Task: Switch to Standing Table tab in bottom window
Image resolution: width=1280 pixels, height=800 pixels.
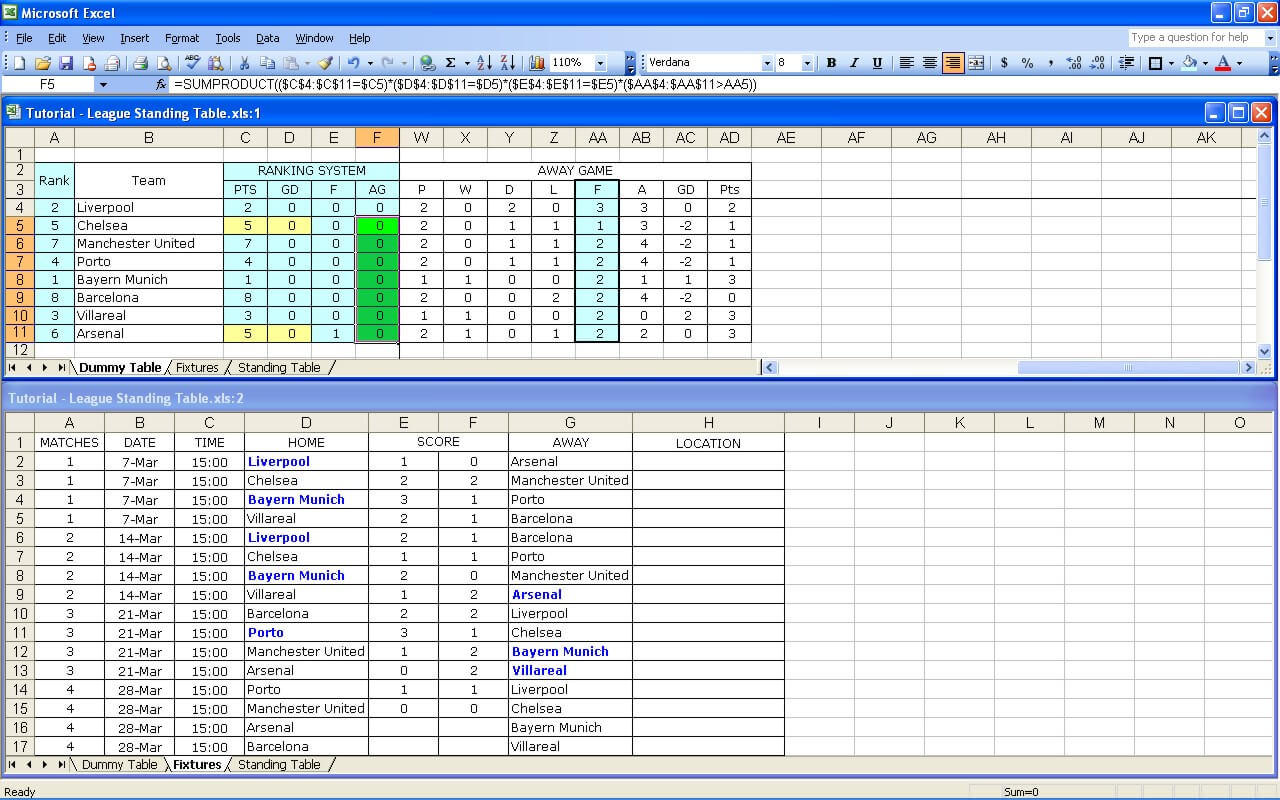Action: (x=279, y=764)
